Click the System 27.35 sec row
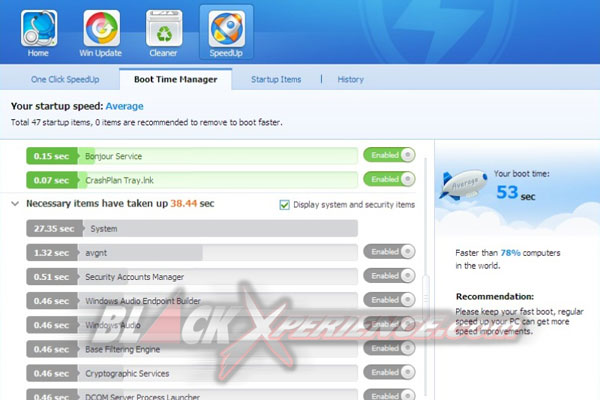 (192, 229)
